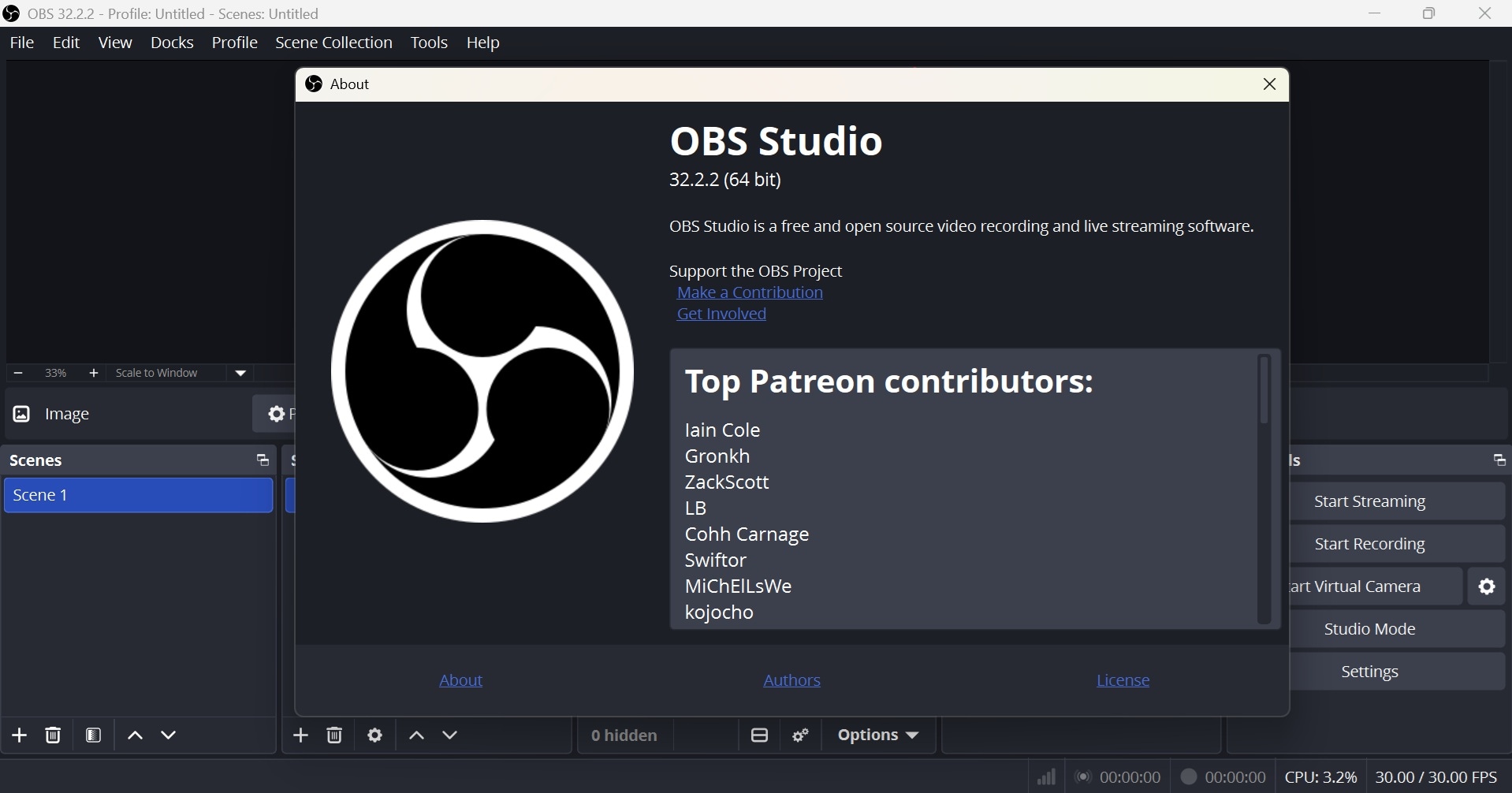1512x793 pixels.
Task: Zoom out the preview with minus icon
Action: click(18, 373)
